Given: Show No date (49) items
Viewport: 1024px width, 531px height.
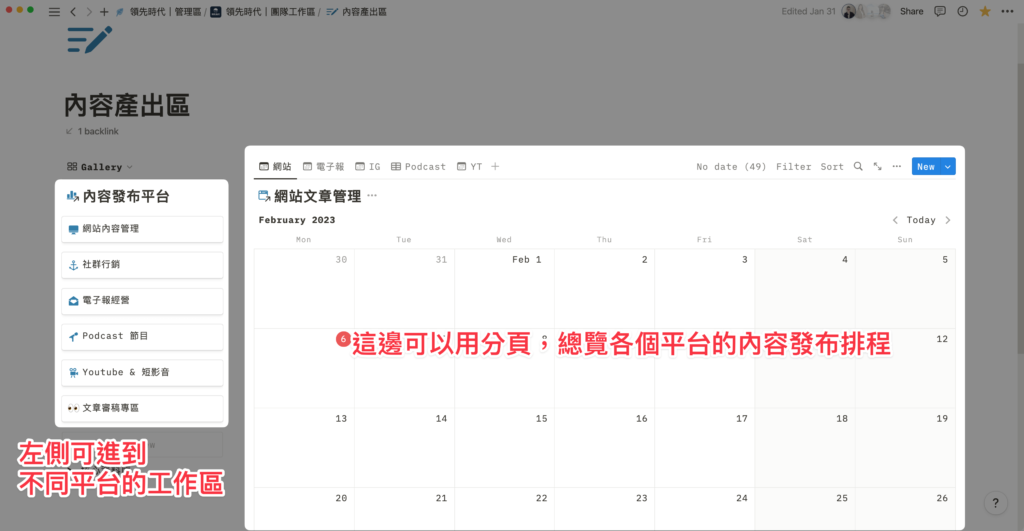Looking at the screenshot, I should coord(731,167).
